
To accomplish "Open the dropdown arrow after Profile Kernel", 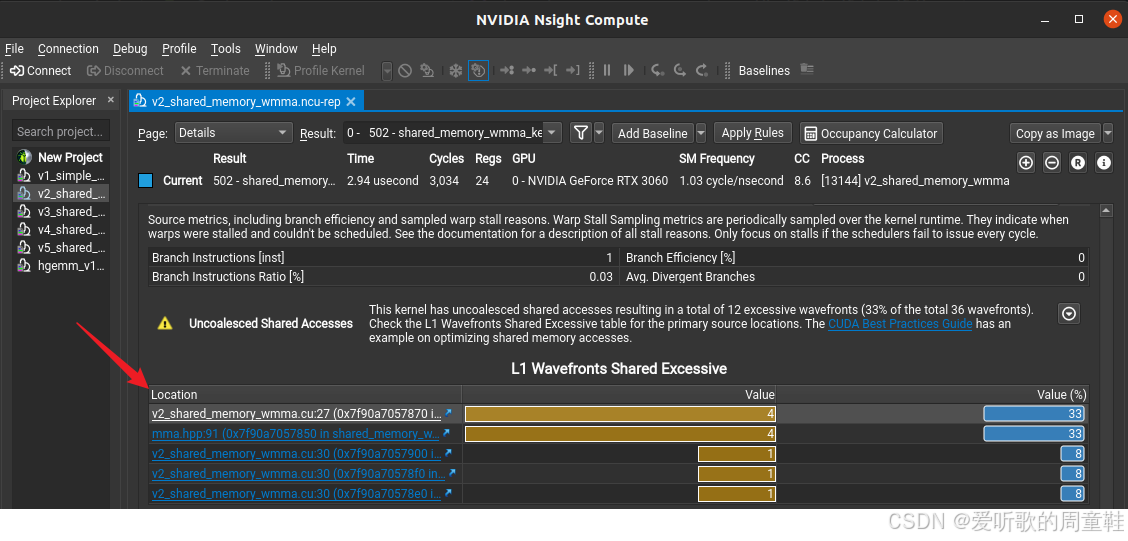I will click(387, 71).
